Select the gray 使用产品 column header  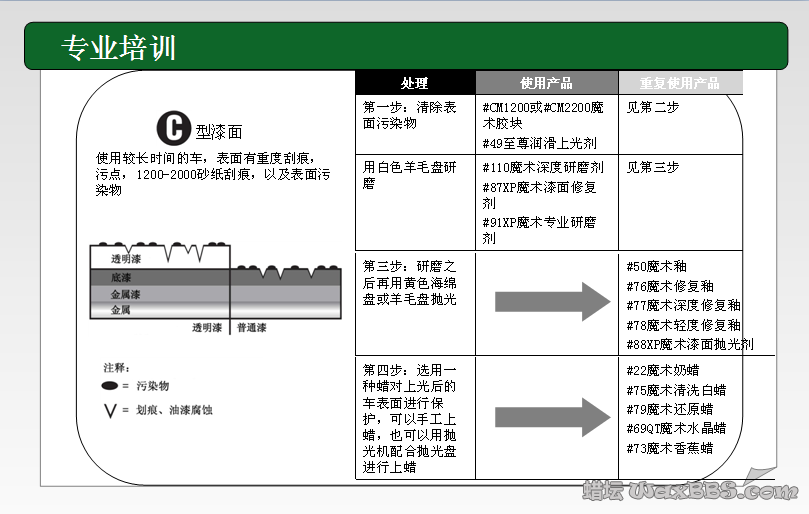(546, 83)
